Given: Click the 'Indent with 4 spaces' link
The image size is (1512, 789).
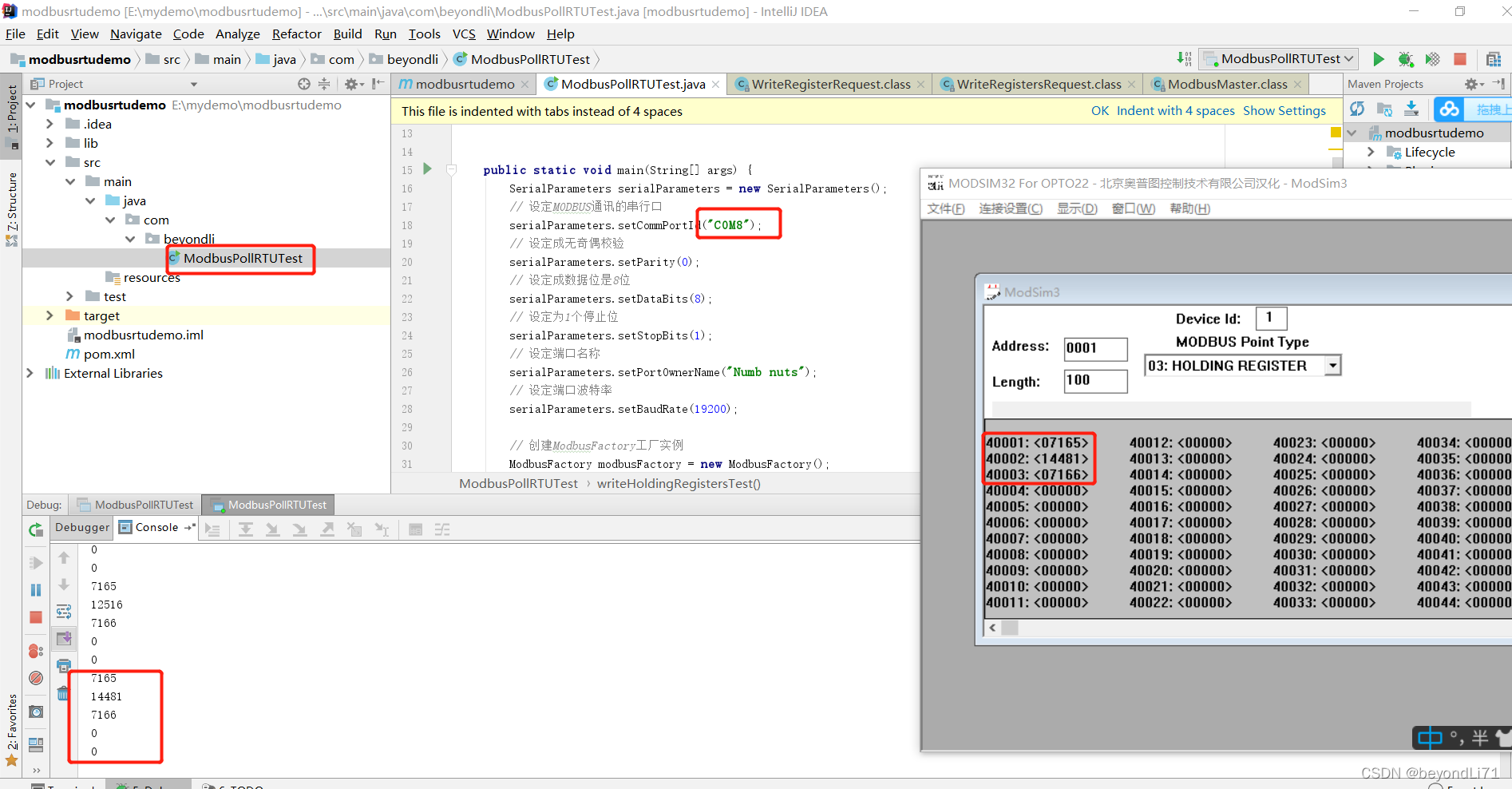Looking at the screenshot, I should tap(1175, 111).
